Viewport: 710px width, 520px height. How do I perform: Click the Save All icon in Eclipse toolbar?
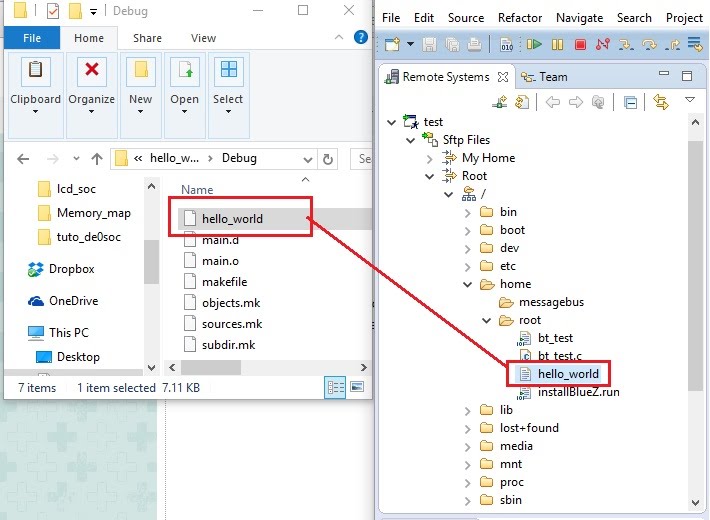pyautogui.click(x=452, y=44)
